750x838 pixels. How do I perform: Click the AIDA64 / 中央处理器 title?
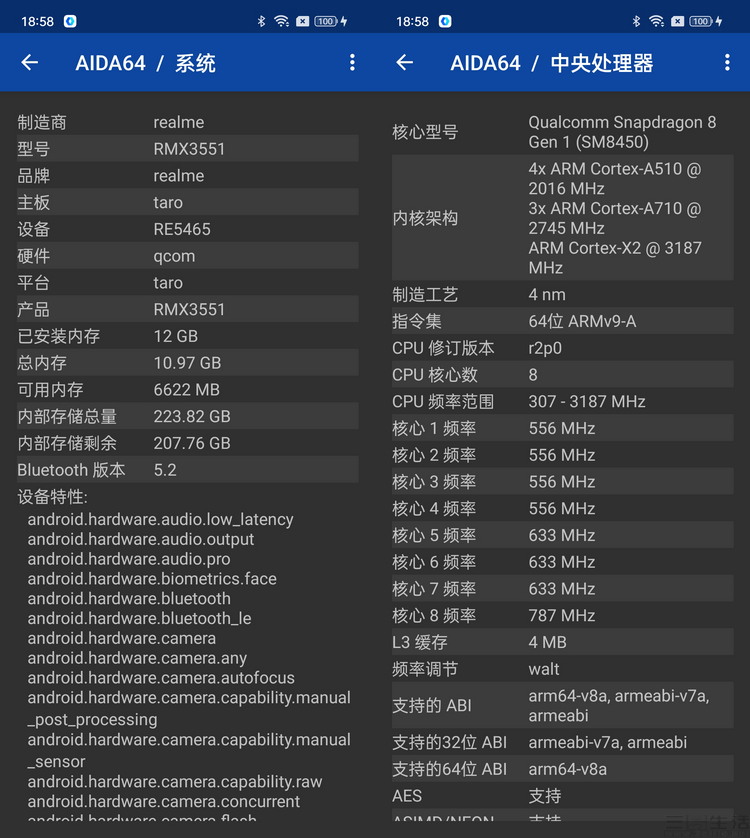[551, 63]
